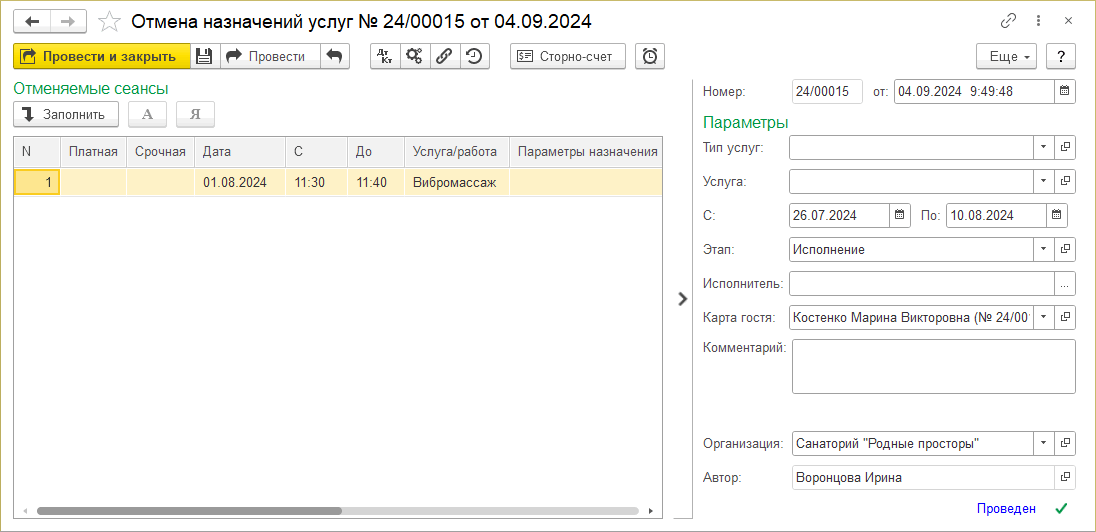Click the Номер input field
Screen dimensions: 1096x532
pyautogui.click(x=827, y=92)
